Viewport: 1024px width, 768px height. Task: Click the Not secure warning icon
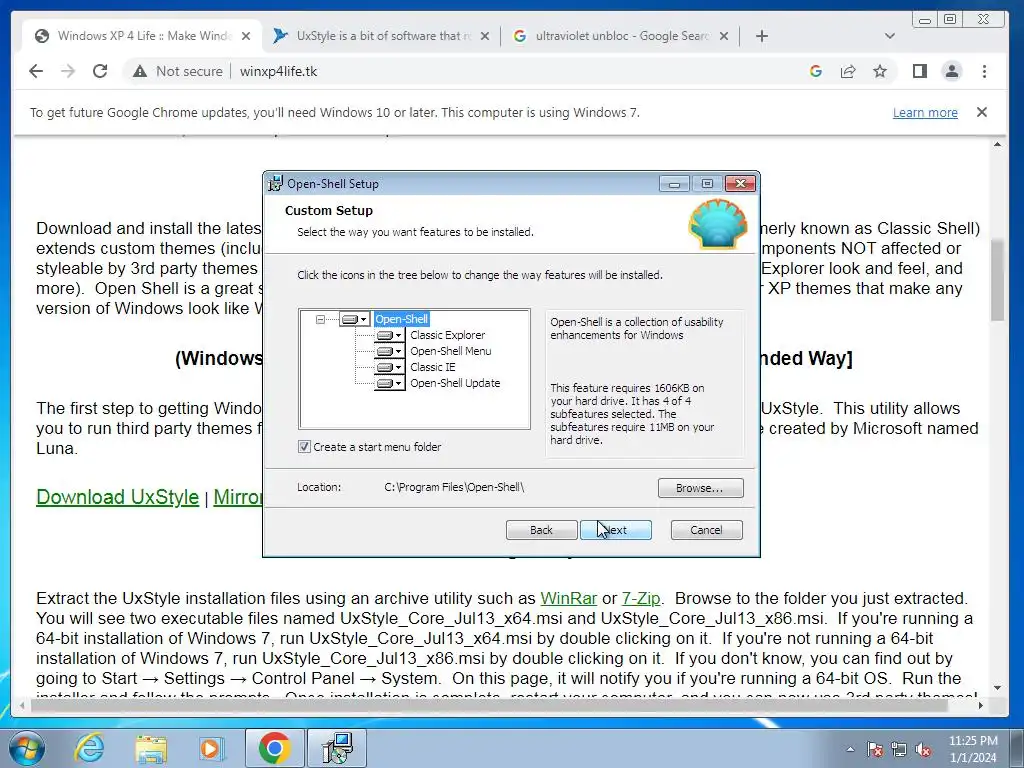click(140, 71)
